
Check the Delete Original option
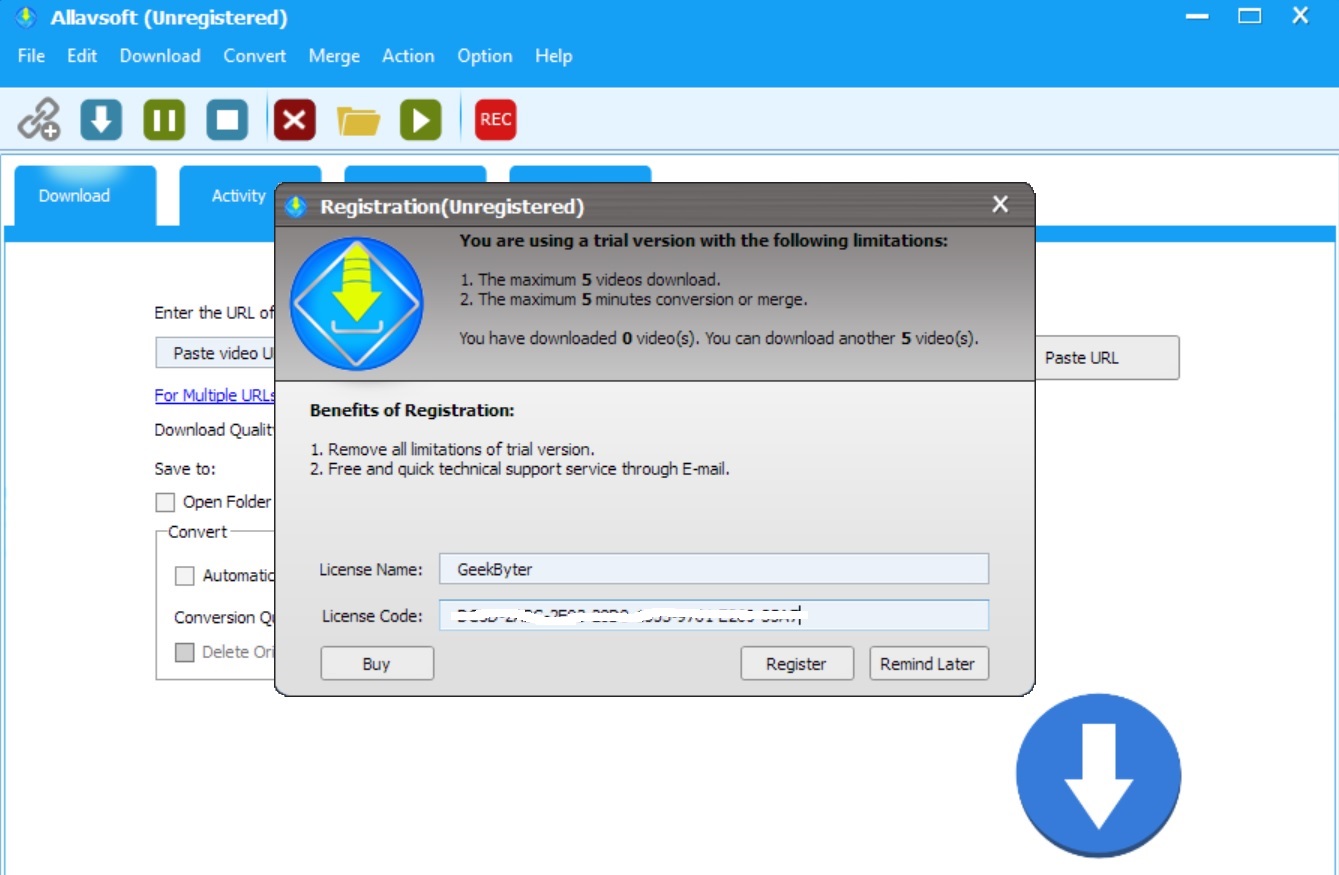point(184,651)
